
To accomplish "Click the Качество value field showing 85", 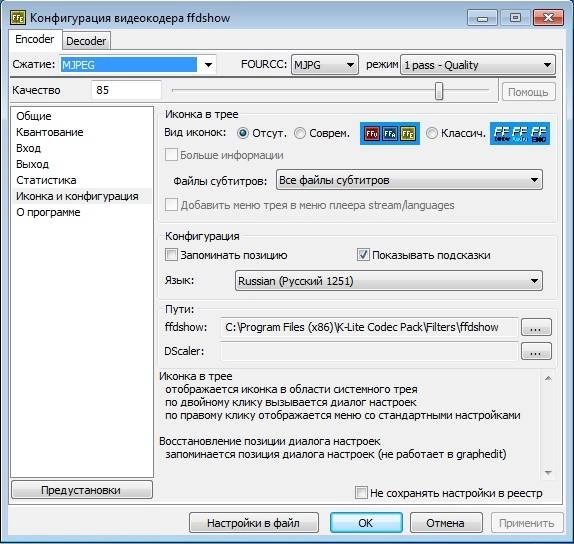I will 126,90.
